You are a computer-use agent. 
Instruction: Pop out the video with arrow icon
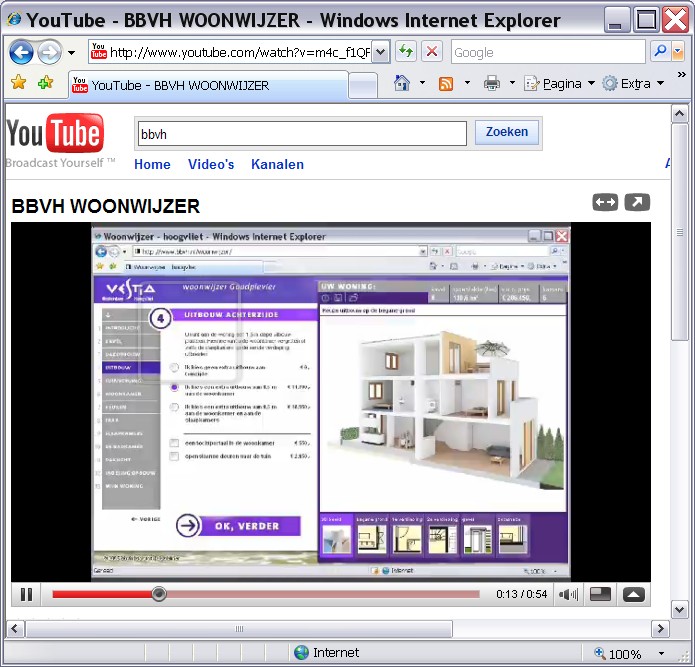[x=637, y=203]
